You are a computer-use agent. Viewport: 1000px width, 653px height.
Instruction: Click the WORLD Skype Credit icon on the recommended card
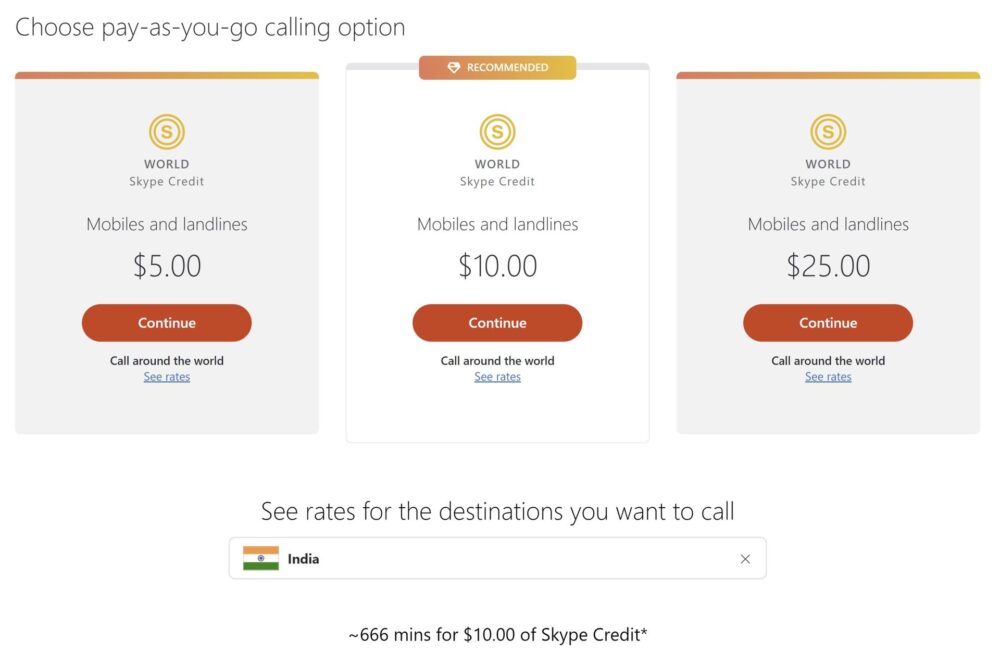[x=497, y=131]
